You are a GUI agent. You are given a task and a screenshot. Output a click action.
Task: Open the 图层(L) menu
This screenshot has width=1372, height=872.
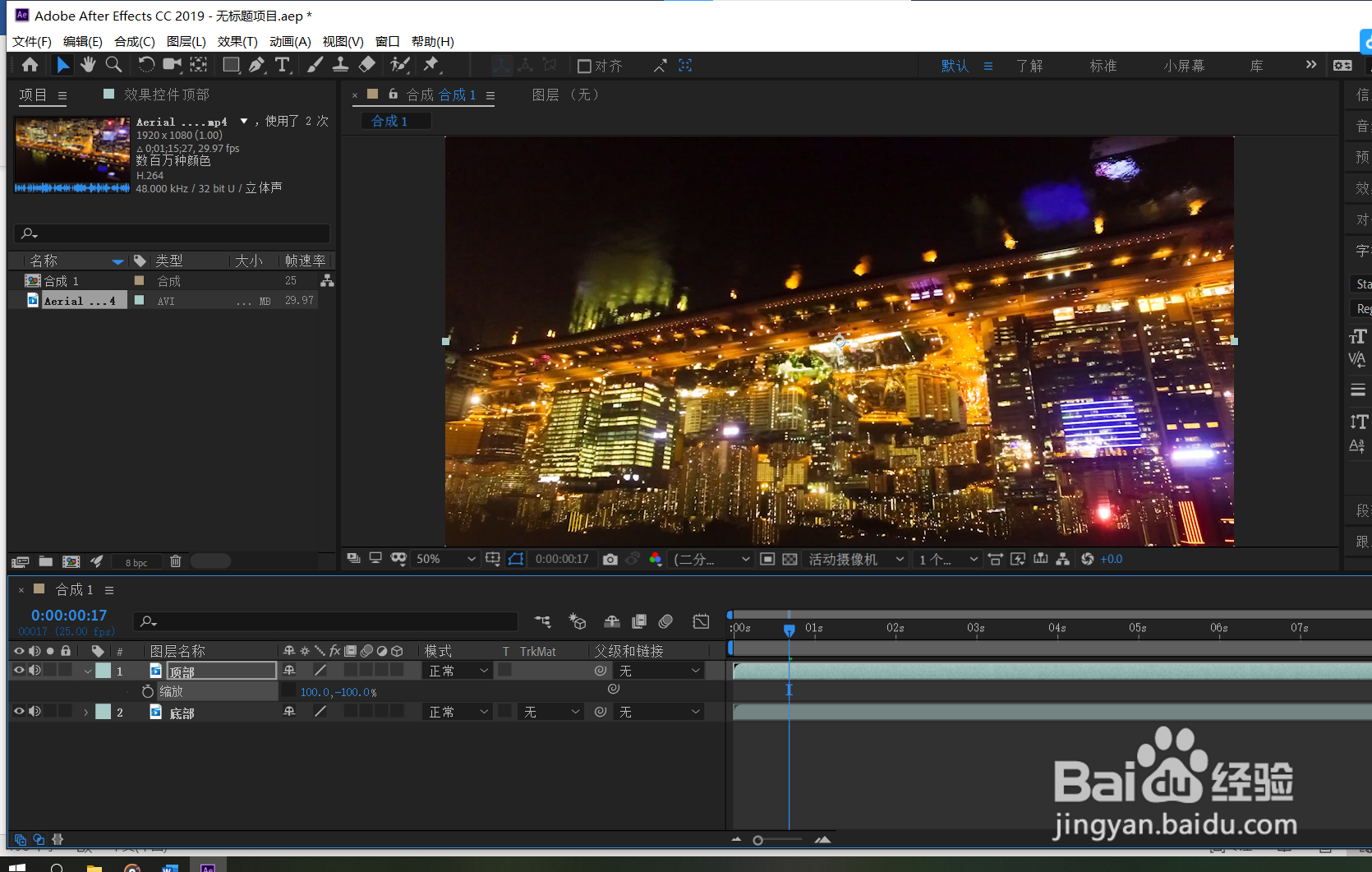(x=186, y=41)
